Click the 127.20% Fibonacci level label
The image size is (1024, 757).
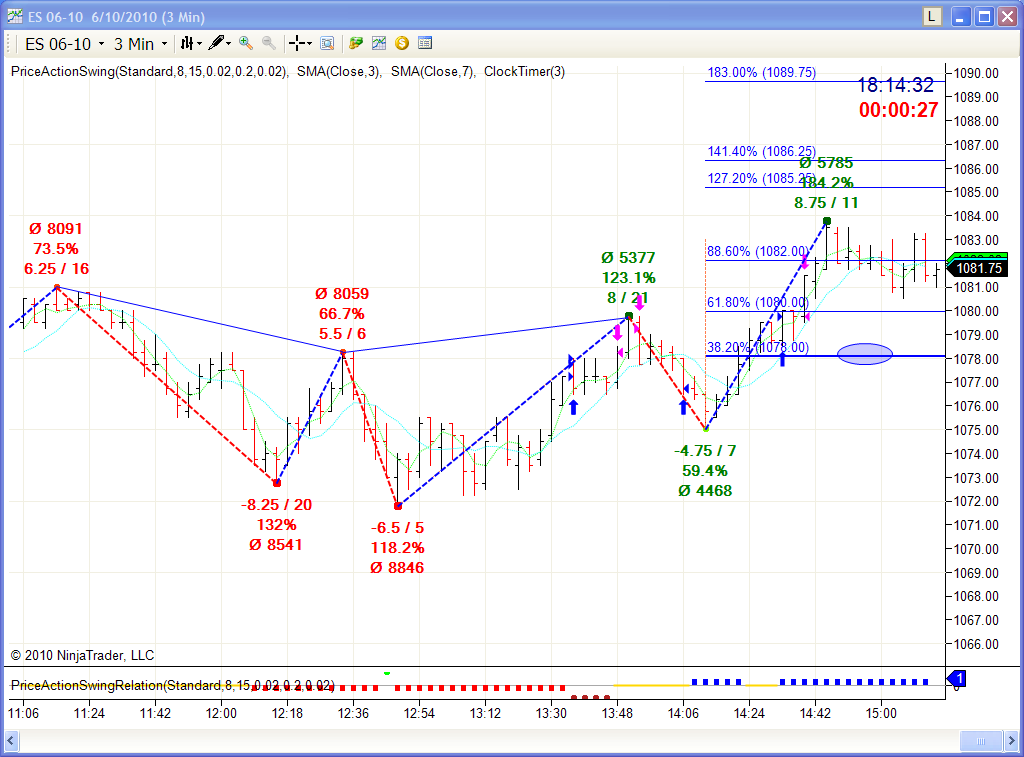pyautogui.click(x=760, y=178)
